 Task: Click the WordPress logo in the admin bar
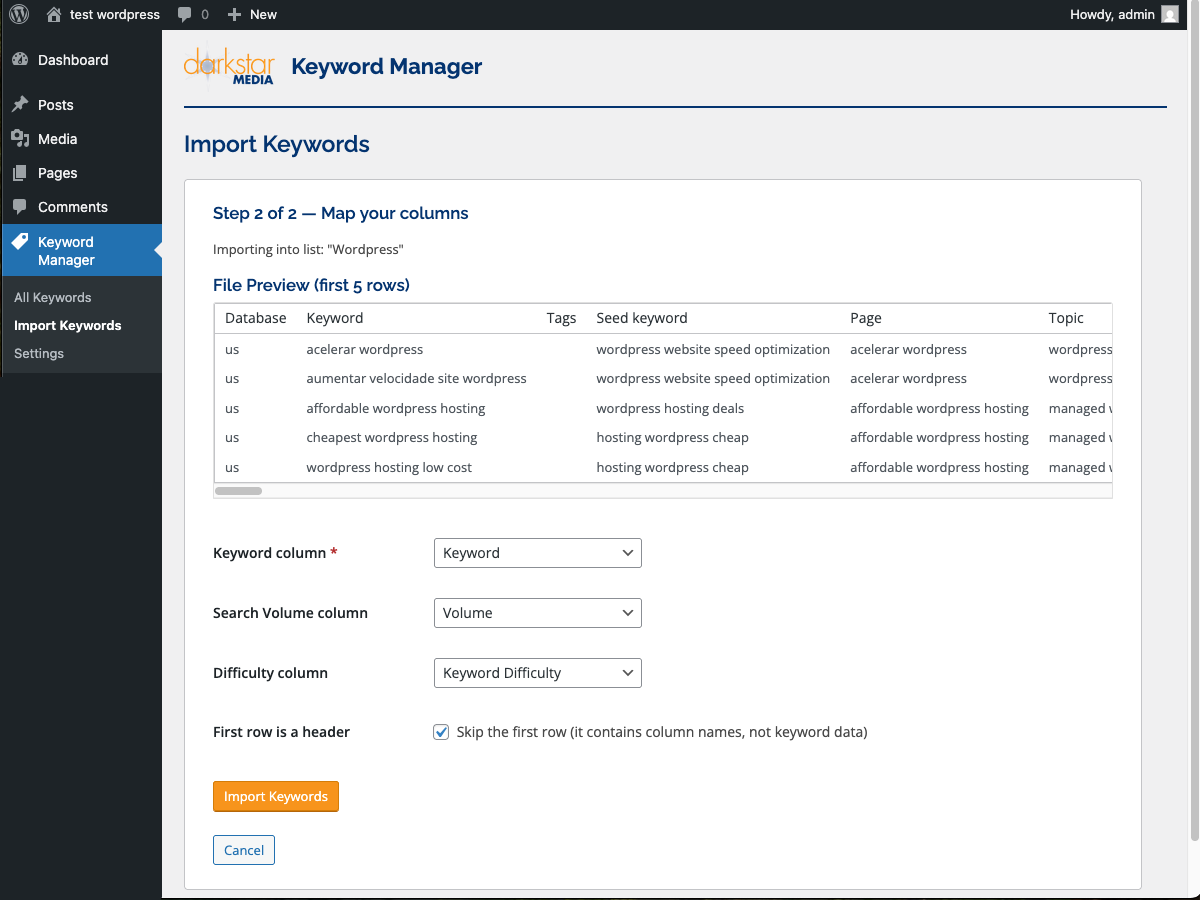tap(18, 14)
